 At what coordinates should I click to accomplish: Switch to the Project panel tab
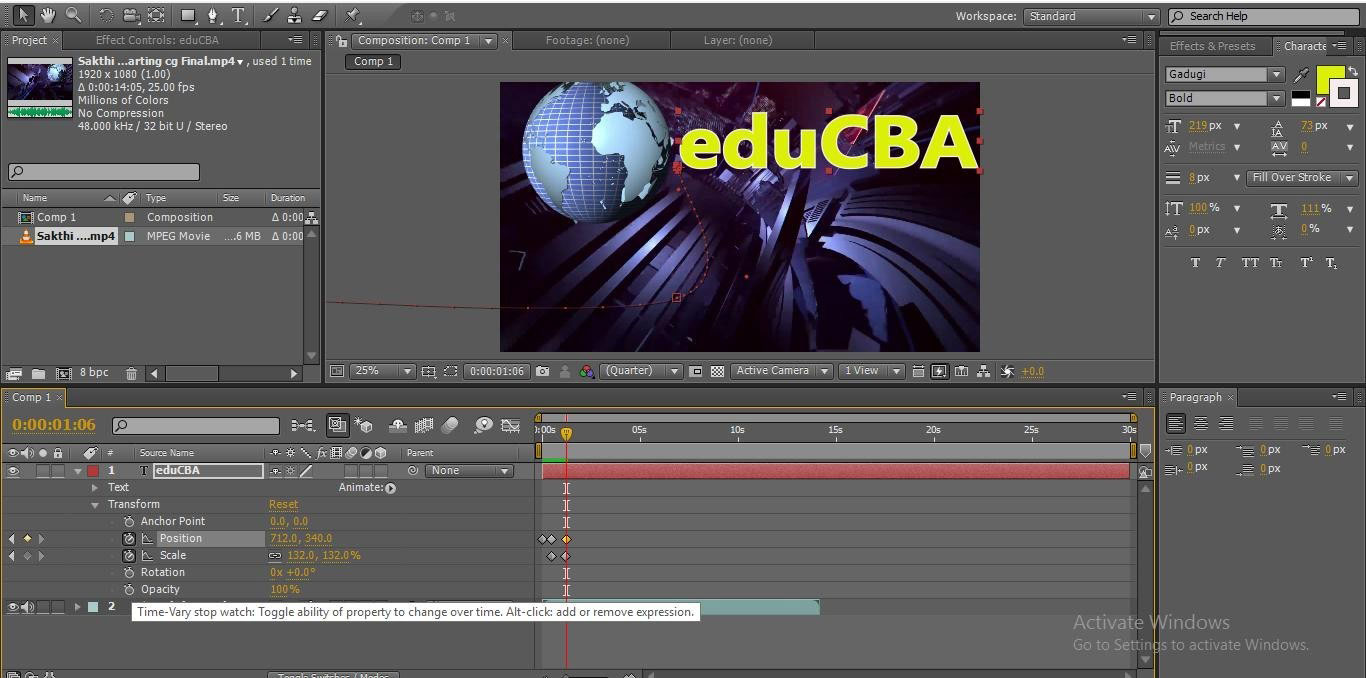[x=29, y=40]
